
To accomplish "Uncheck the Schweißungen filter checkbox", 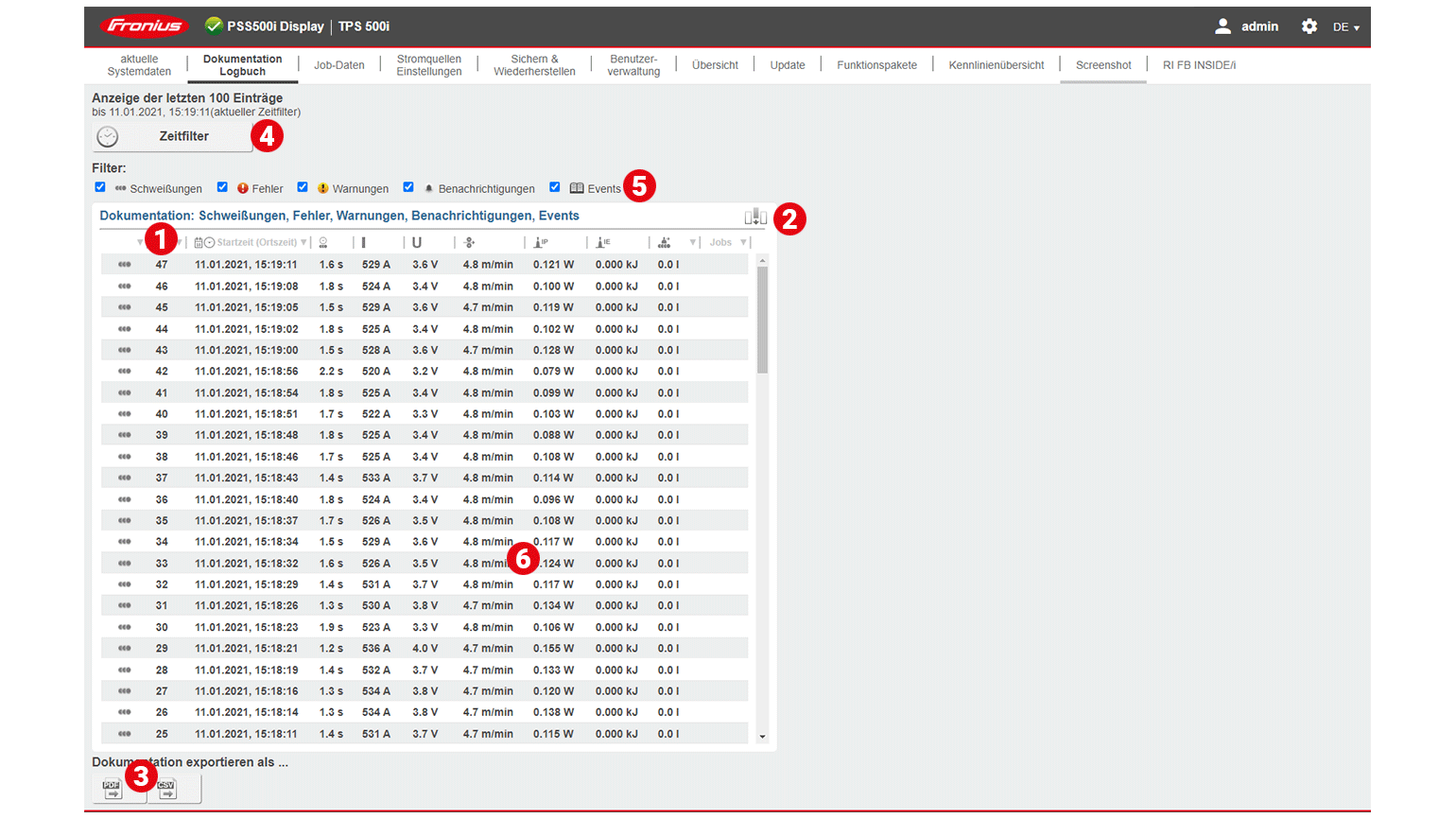I will coord(100,187).
